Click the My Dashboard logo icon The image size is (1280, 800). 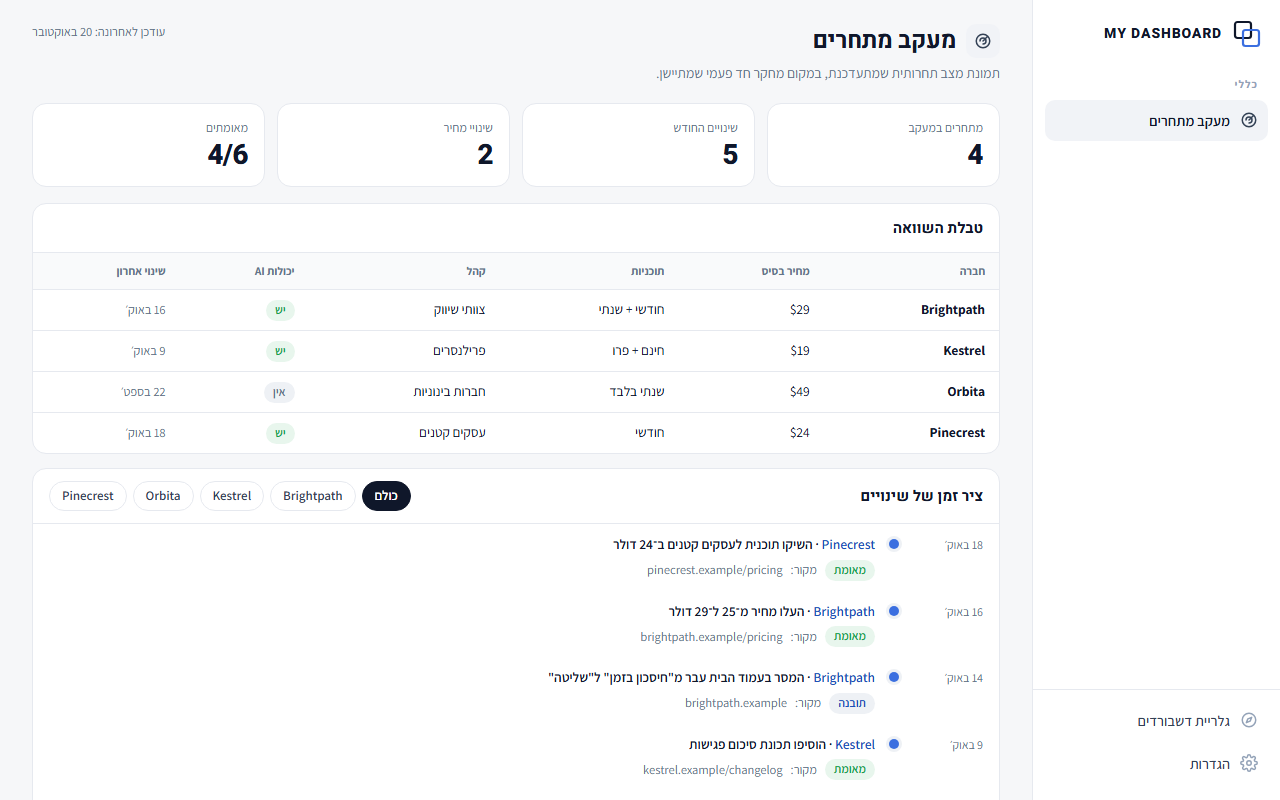[1247, 34]
